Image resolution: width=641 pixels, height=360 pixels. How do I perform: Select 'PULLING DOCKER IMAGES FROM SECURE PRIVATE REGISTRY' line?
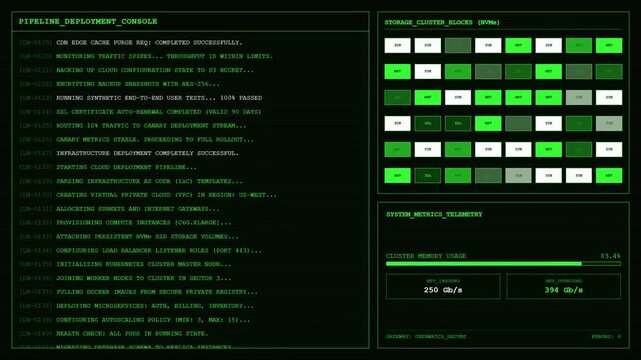[138, 292]
